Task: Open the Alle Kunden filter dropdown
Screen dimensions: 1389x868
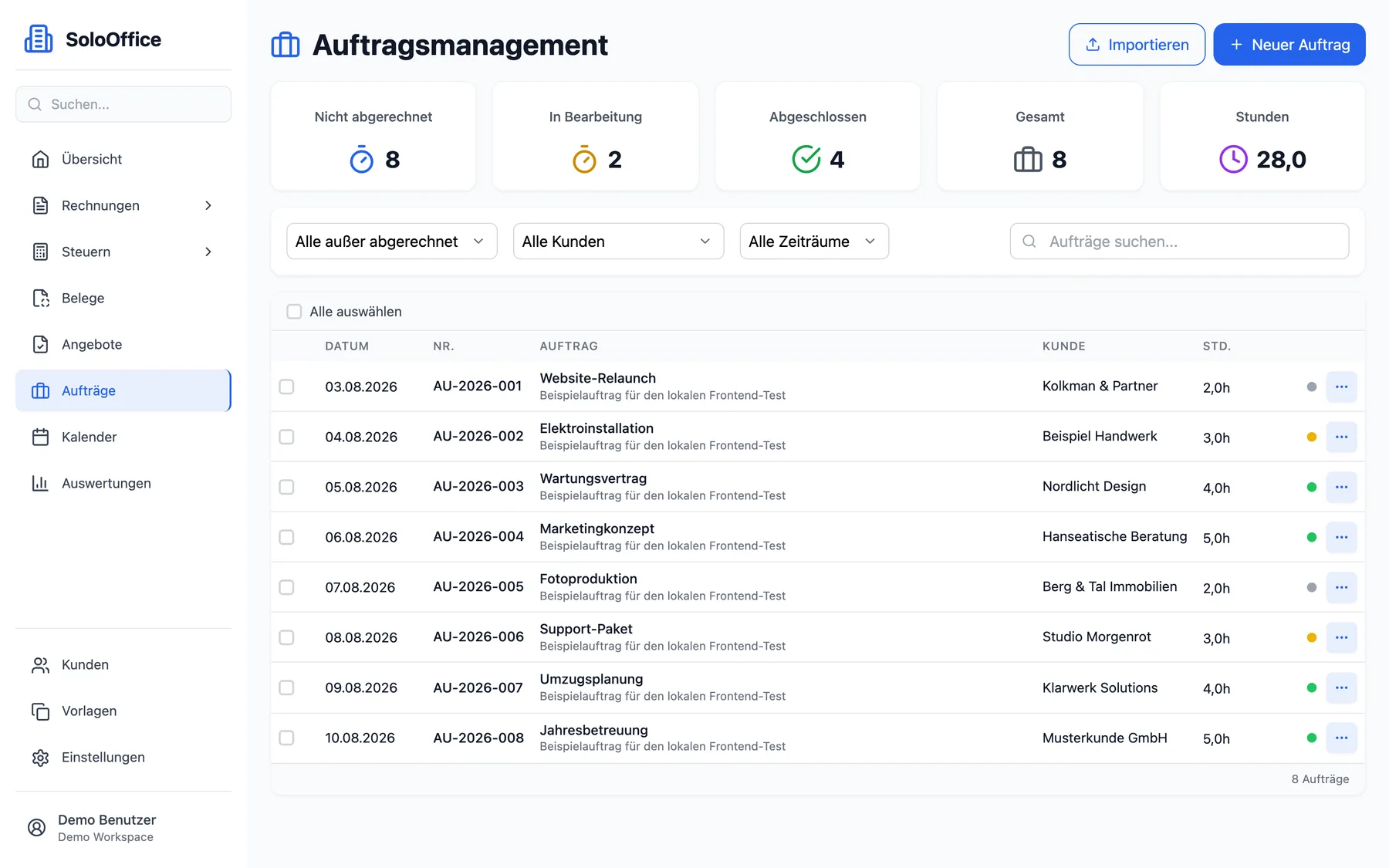Action: tap(618, 241)
